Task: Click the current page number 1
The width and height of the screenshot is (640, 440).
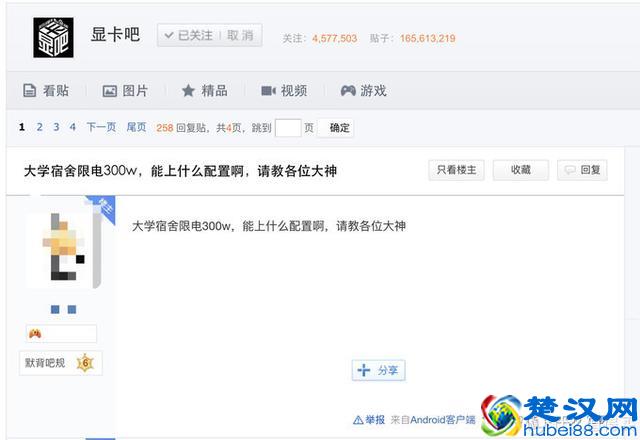Action: tap(22, 127)
